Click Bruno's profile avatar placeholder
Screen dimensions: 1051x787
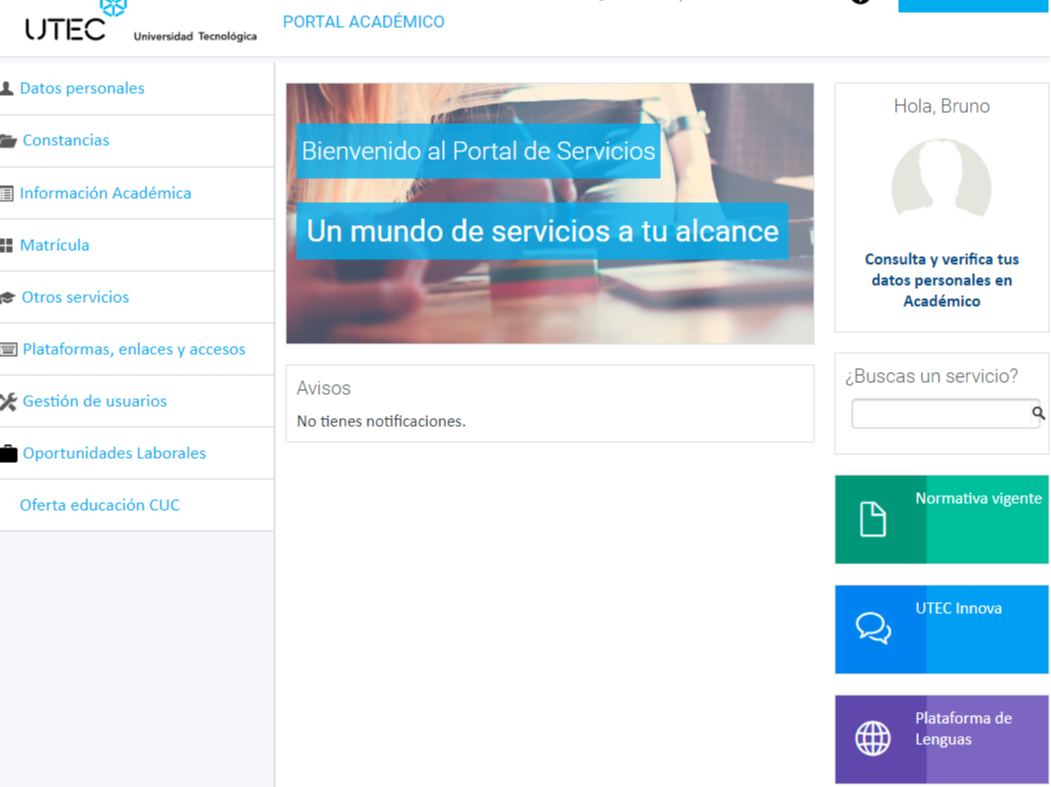coord(941,180)
